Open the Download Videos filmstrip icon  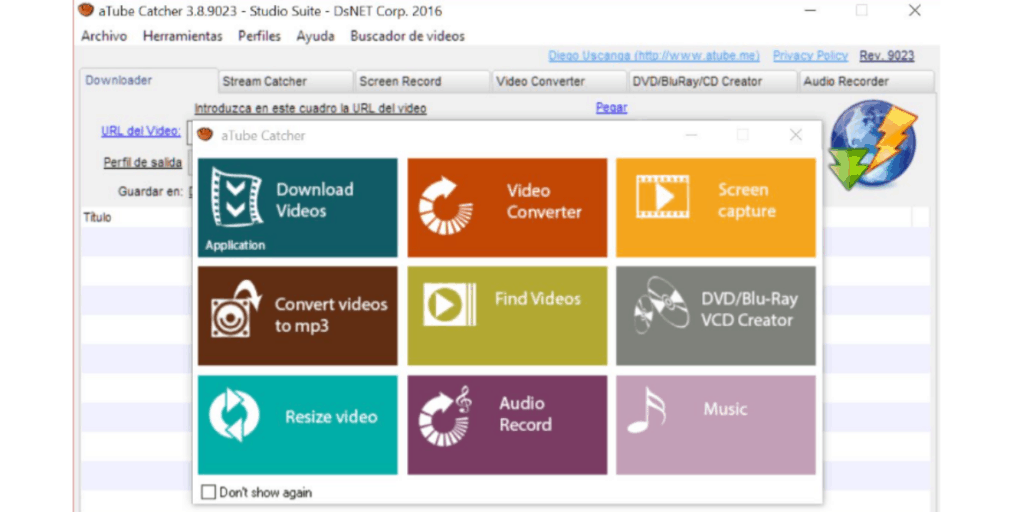point(236,197)
